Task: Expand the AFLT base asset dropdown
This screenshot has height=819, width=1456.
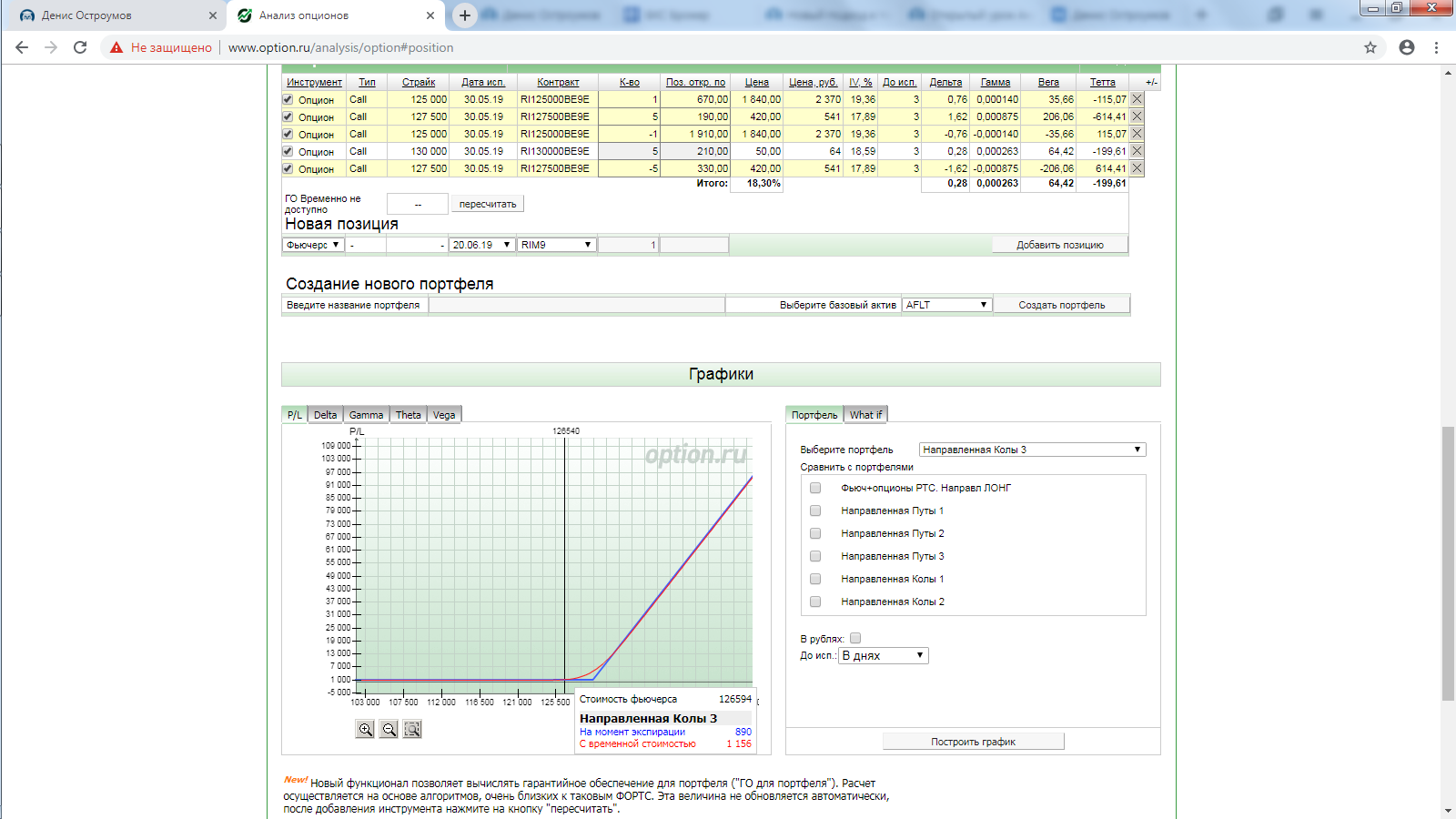Action: tap(946, 305)
